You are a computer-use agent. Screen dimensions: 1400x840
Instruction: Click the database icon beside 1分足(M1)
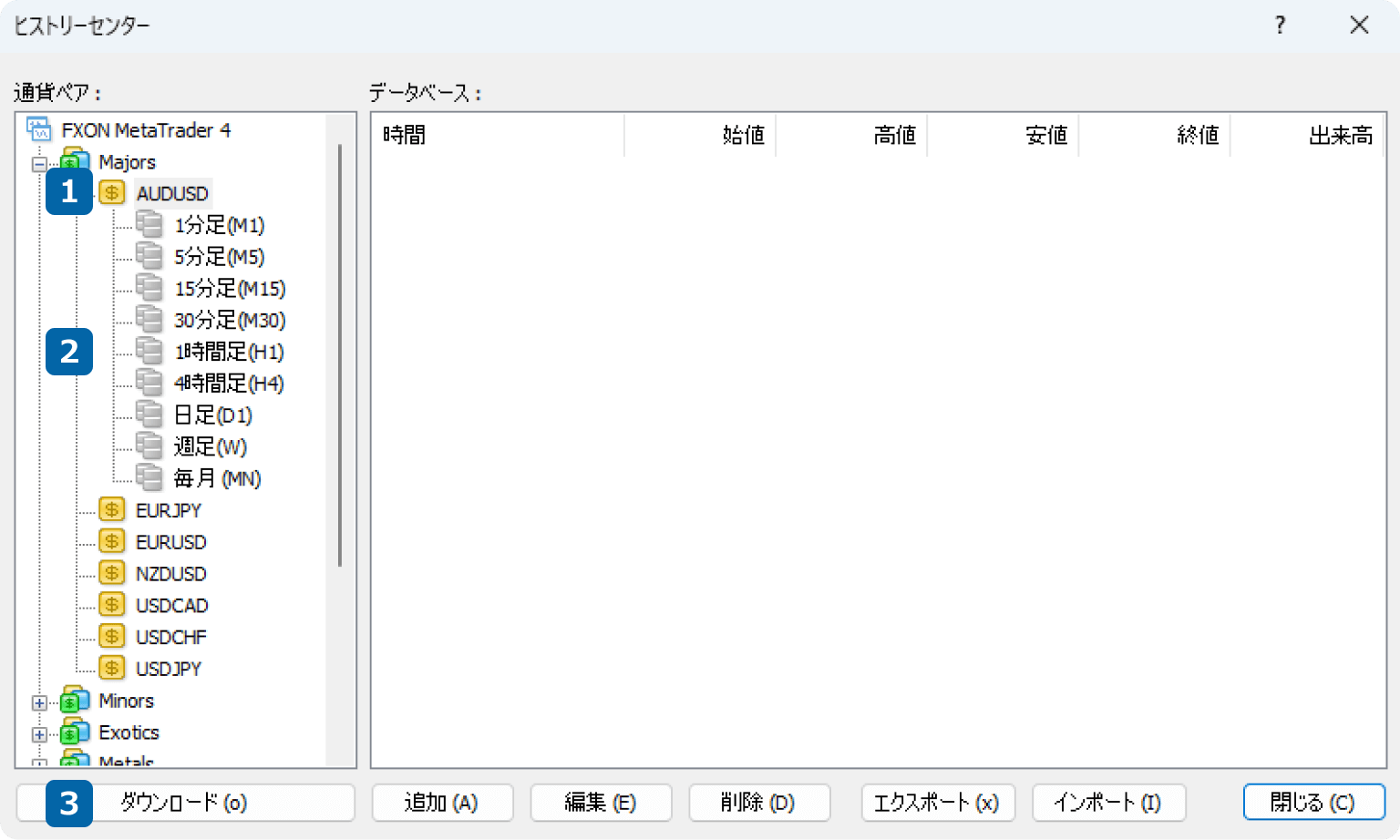point(149,224)
